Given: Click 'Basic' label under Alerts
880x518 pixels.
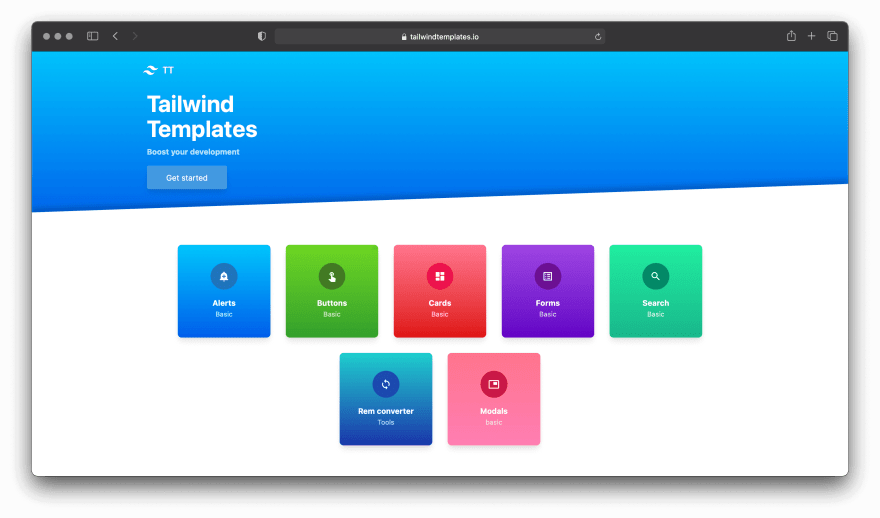Looking at the screenshot, I should 224,314.
